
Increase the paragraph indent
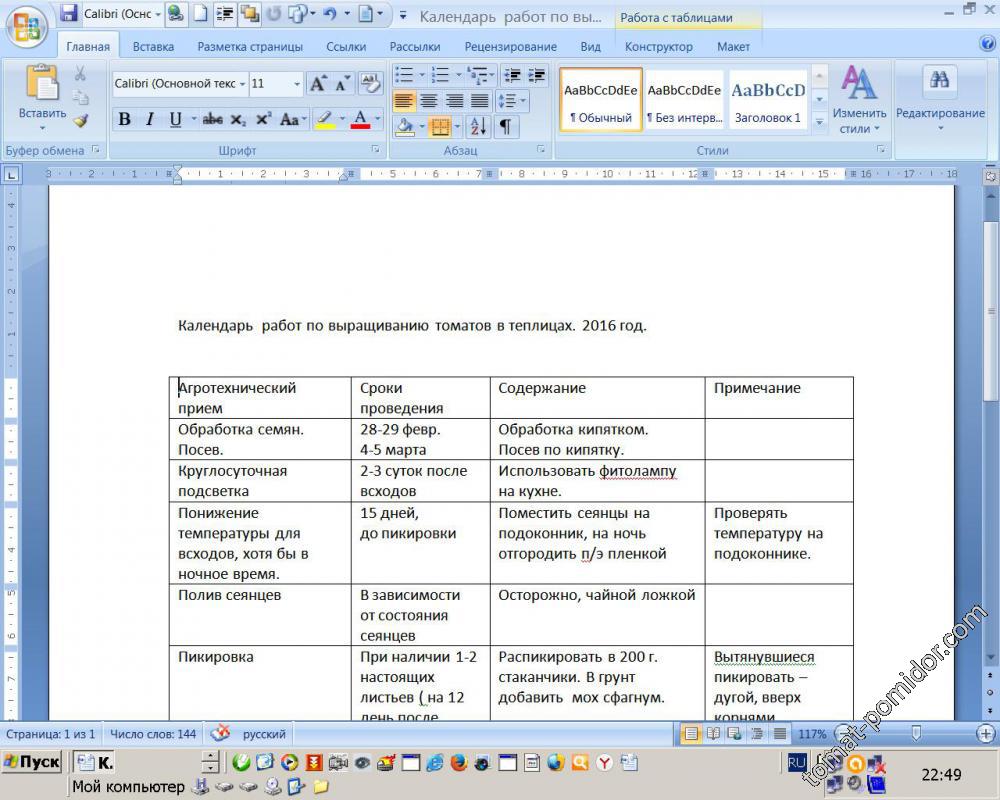click(x=536, y=75)
